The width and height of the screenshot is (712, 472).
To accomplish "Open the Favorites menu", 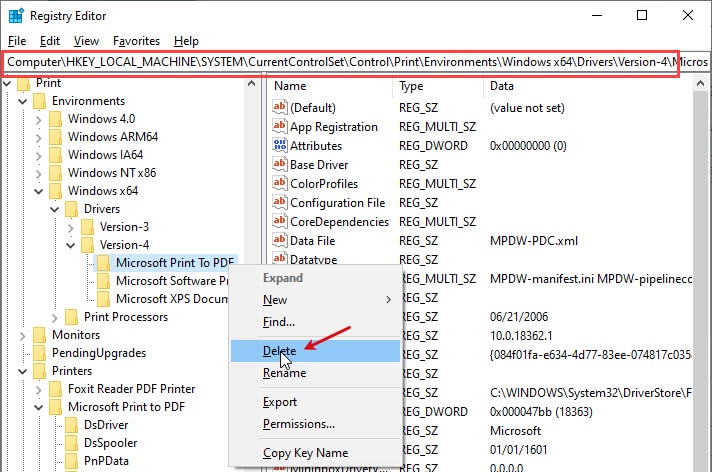I will [136, 41].
